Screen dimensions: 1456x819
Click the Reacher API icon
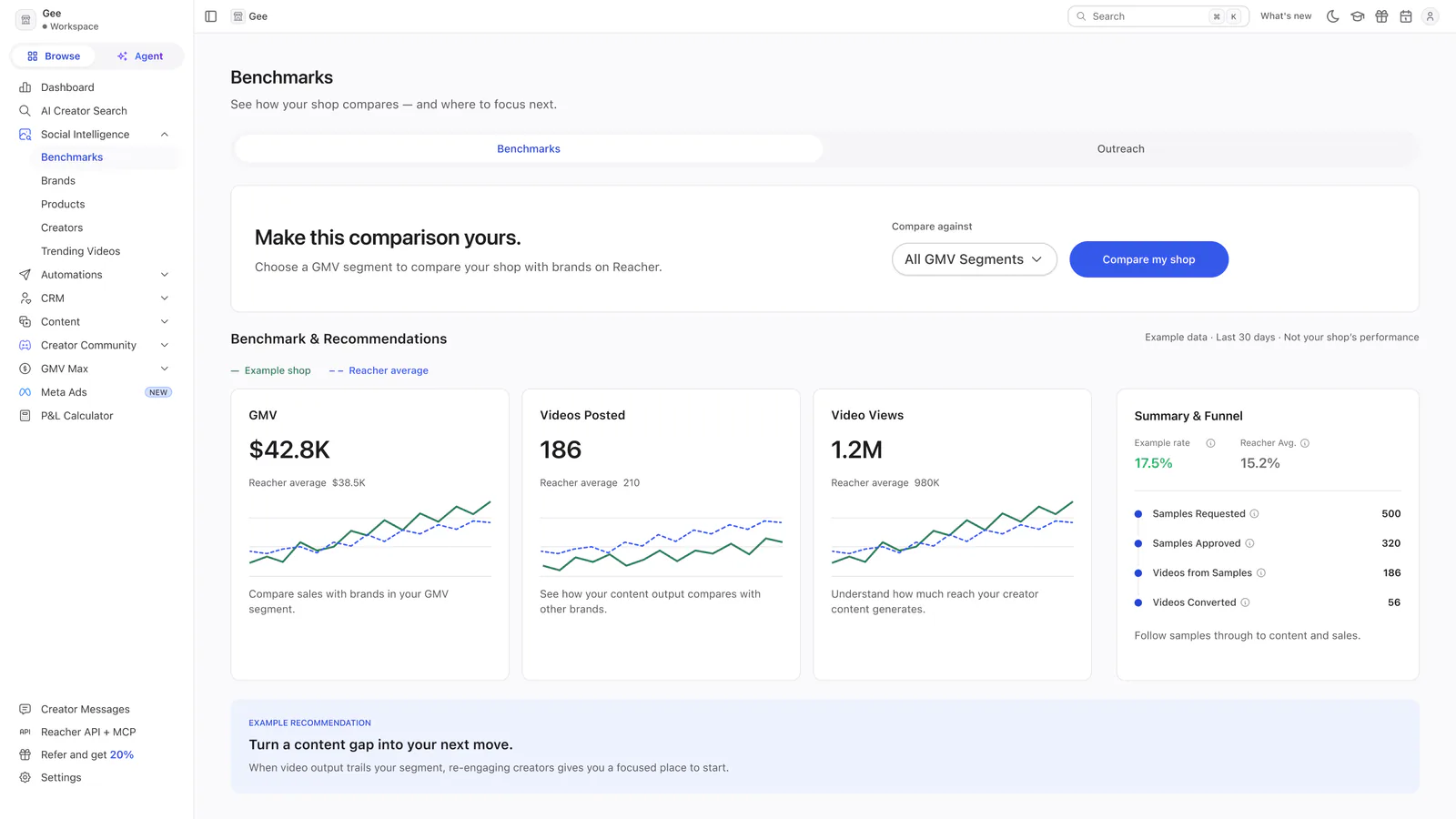point(25,732)
